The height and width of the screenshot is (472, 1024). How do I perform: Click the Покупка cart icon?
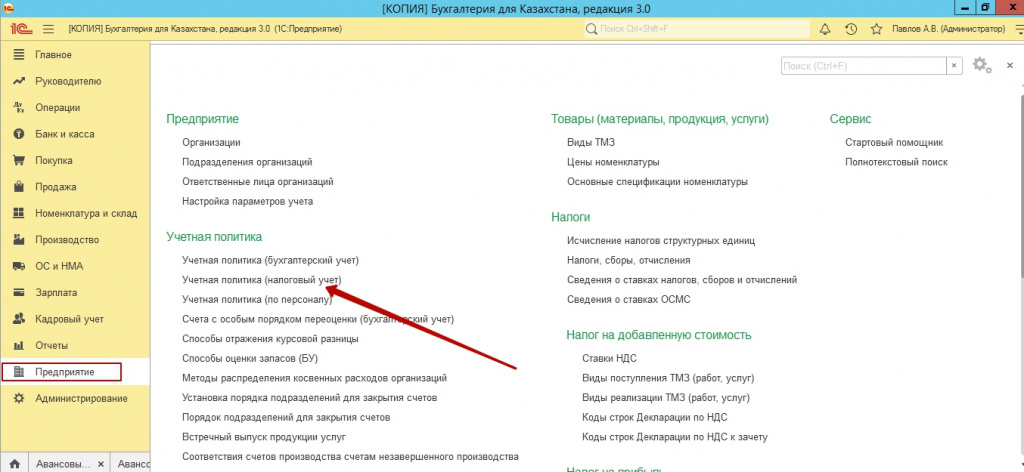19,161
